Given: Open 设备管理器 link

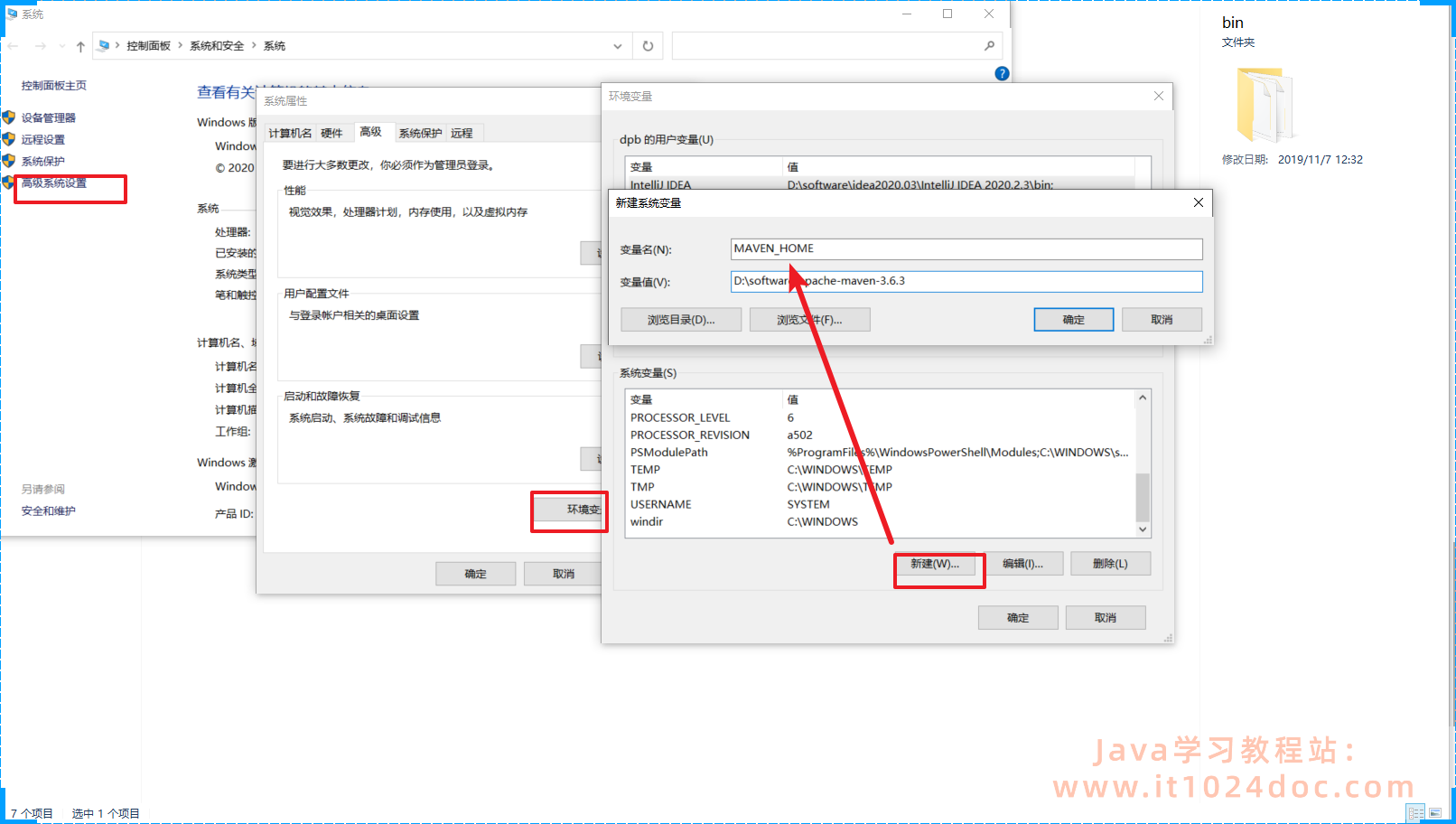Looking at the screenshot, I should click(49, 117).
